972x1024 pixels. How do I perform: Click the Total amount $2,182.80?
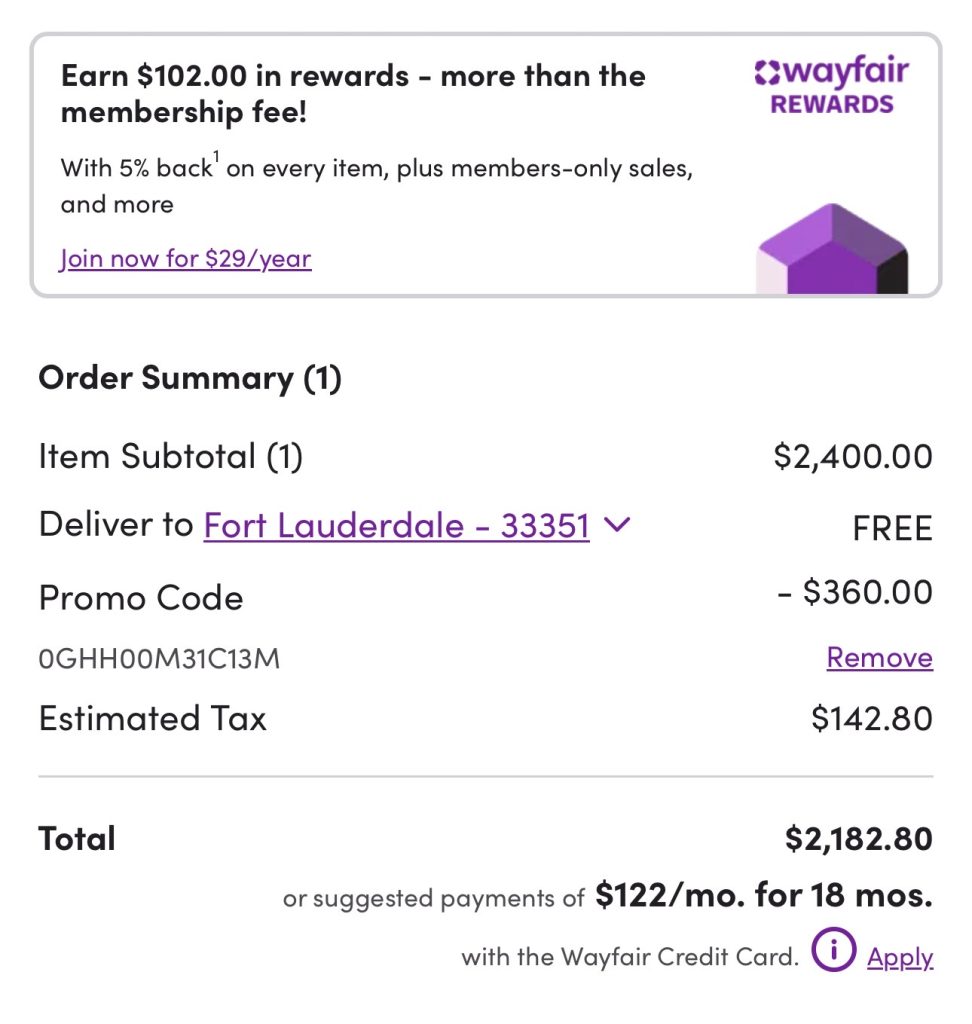[858, 839]
